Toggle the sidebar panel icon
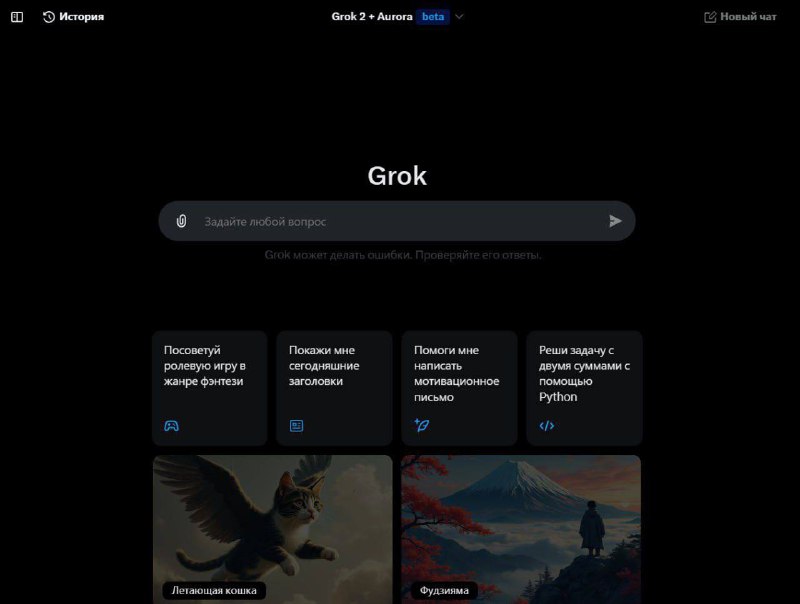Screen dimensions: 800x604 click(17, 17)
